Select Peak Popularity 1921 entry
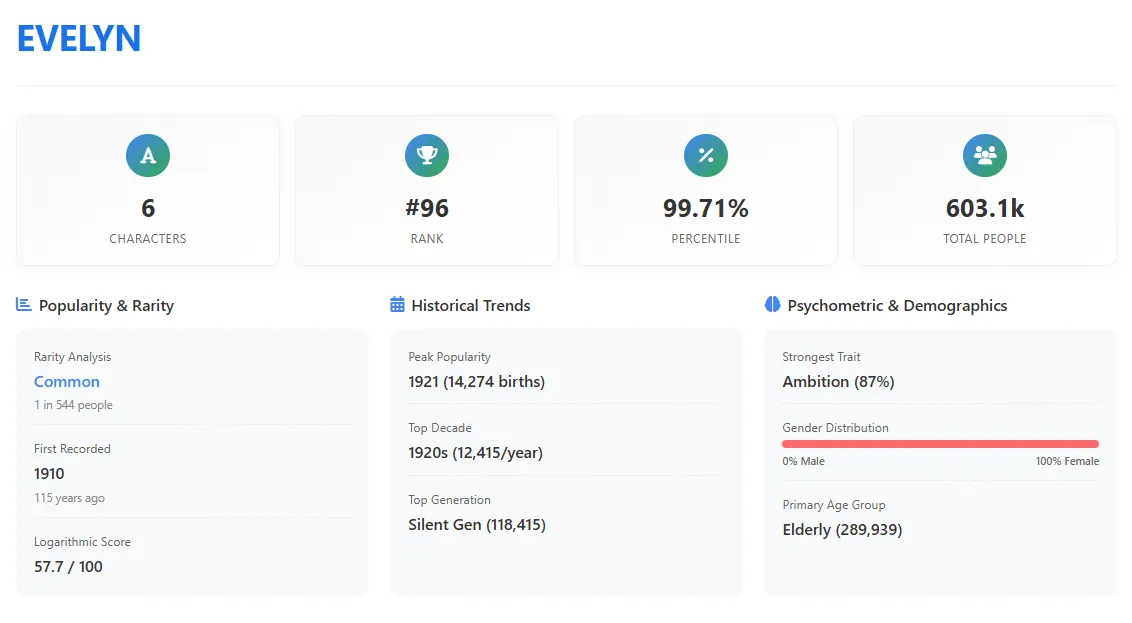 click(x=476, y=381)
